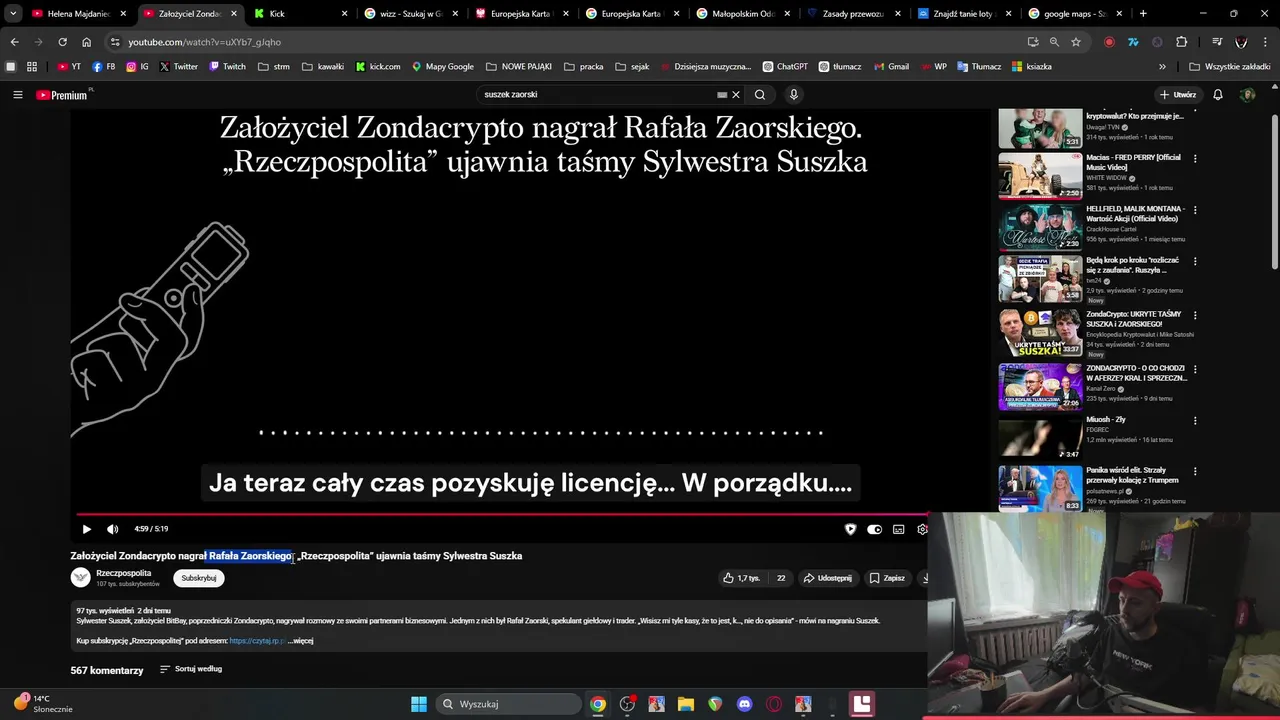
Task: Open menu for Miuosh - Zły video
Action: click(1194, 420)
